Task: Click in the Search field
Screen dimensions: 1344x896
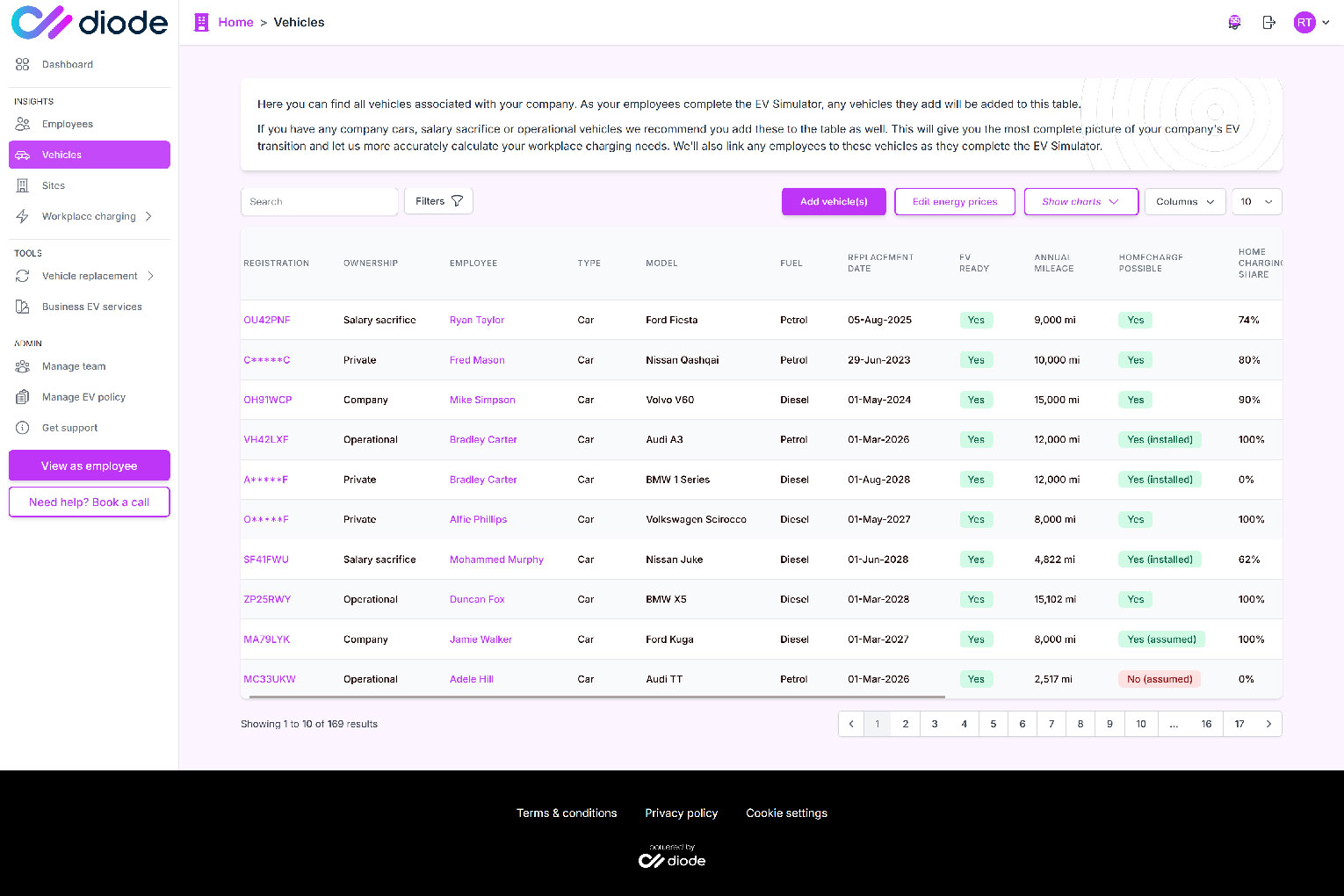Action: click(x=320, y=201)
